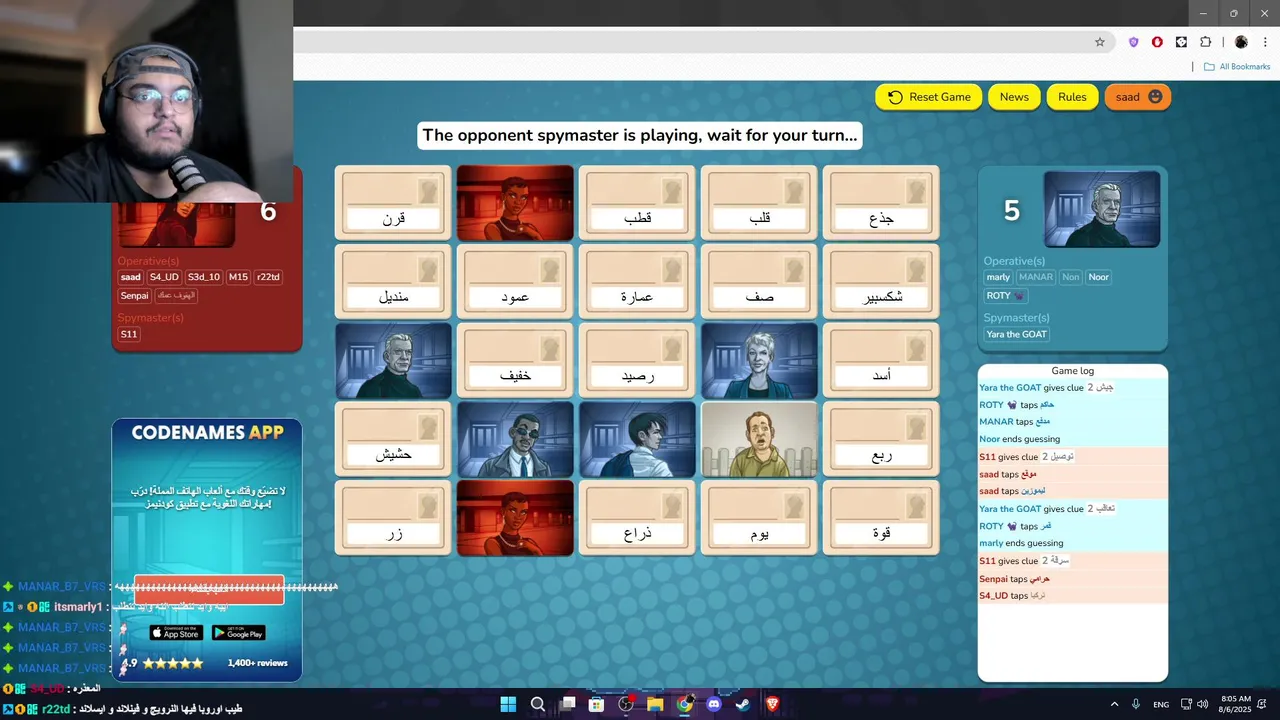Open the saad player menu
The width and height of the screenshot is (1280, 720).
[x=1138, y=97]
